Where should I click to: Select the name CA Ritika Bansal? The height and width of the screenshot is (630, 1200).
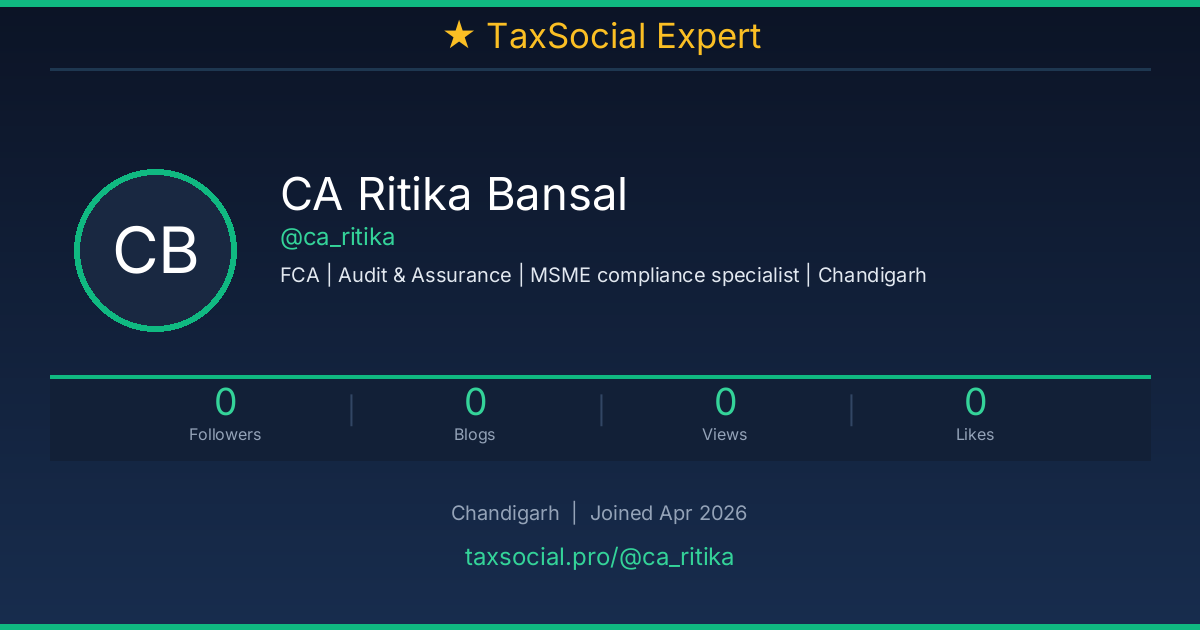pos(454,194)
